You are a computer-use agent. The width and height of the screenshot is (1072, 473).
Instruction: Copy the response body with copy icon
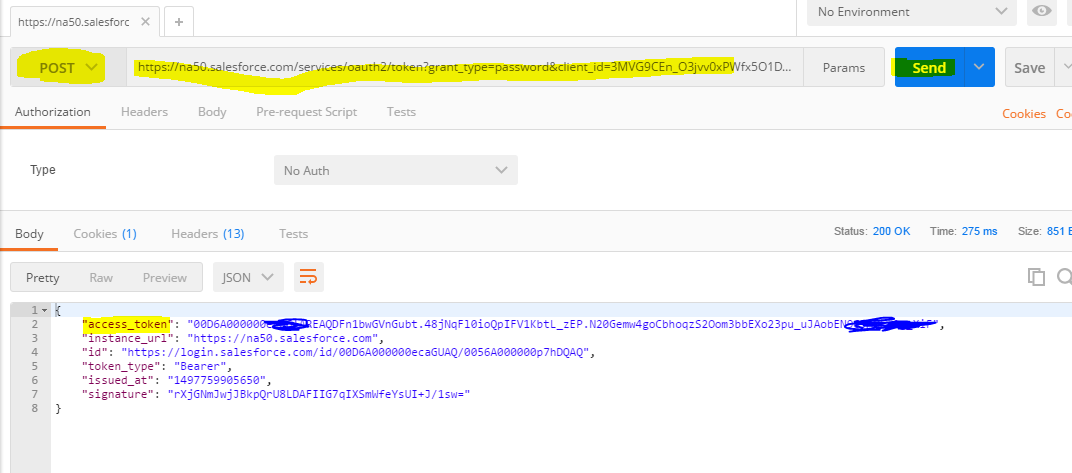1036,276
